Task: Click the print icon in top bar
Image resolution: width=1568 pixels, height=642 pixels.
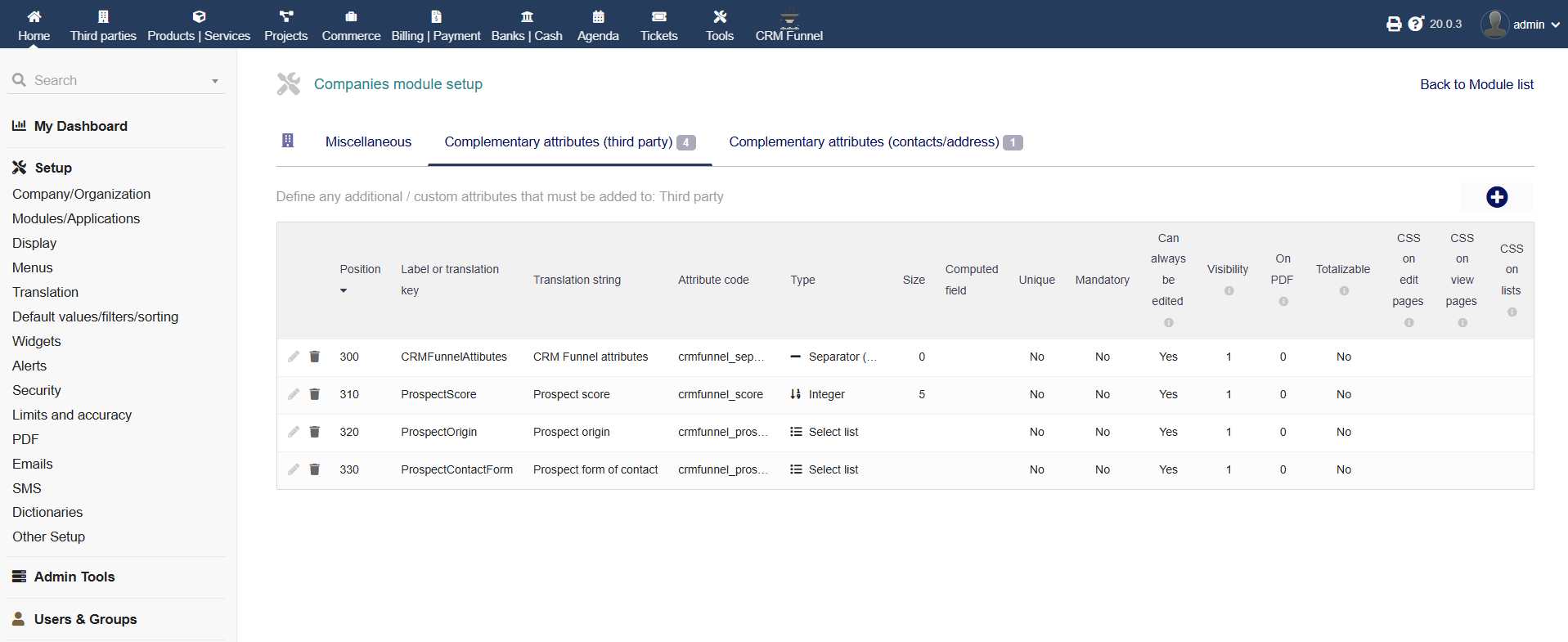Action: 1394,25
